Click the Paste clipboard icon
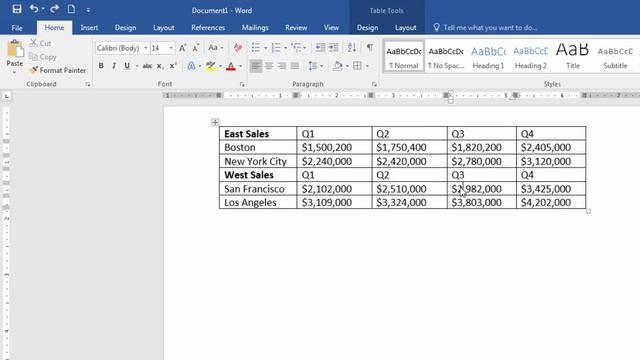The height and width of the screenshot is (360, 640). click(x=15, y=49)
